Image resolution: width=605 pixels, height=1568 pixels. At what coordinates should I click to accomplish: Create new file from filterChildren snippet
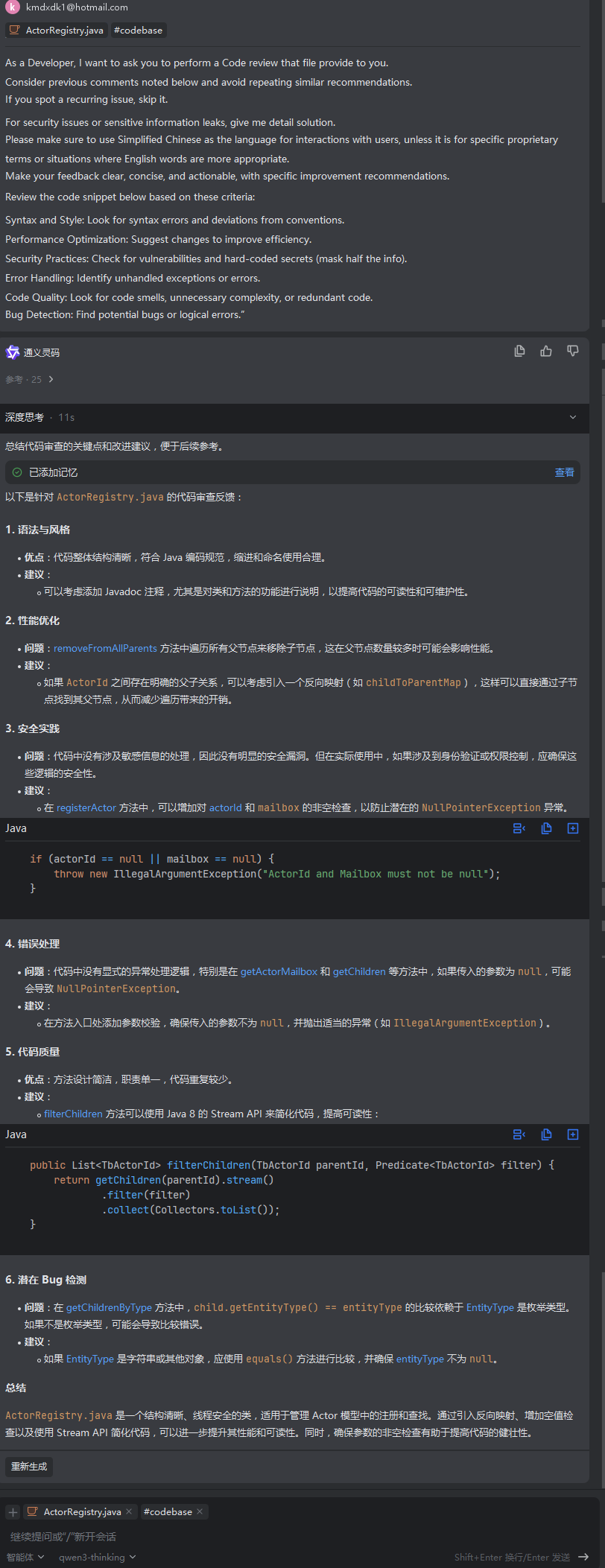click(x=573, y=1134)
